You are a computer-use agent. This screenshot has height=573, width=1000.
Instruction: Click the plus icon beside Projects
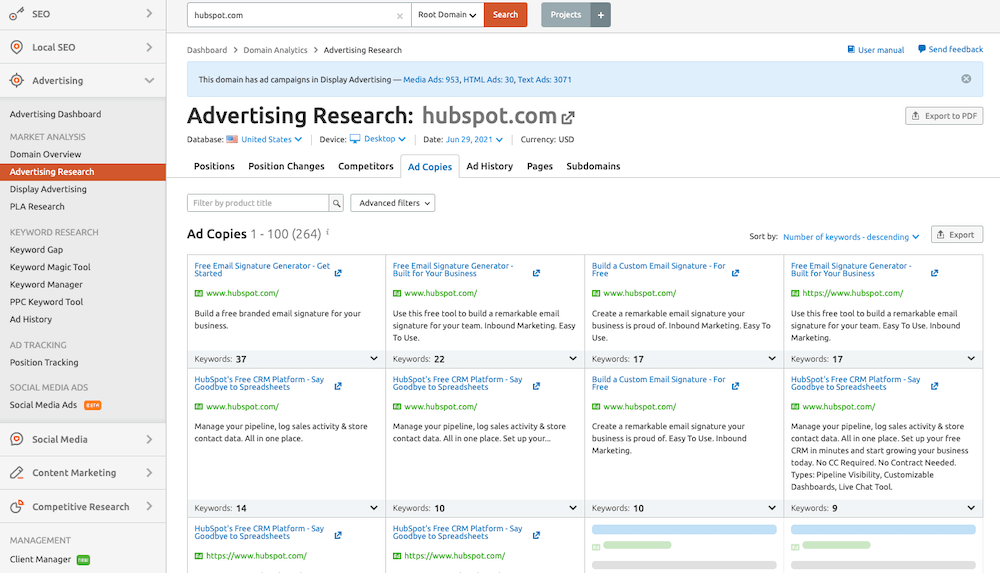point(600,15)
